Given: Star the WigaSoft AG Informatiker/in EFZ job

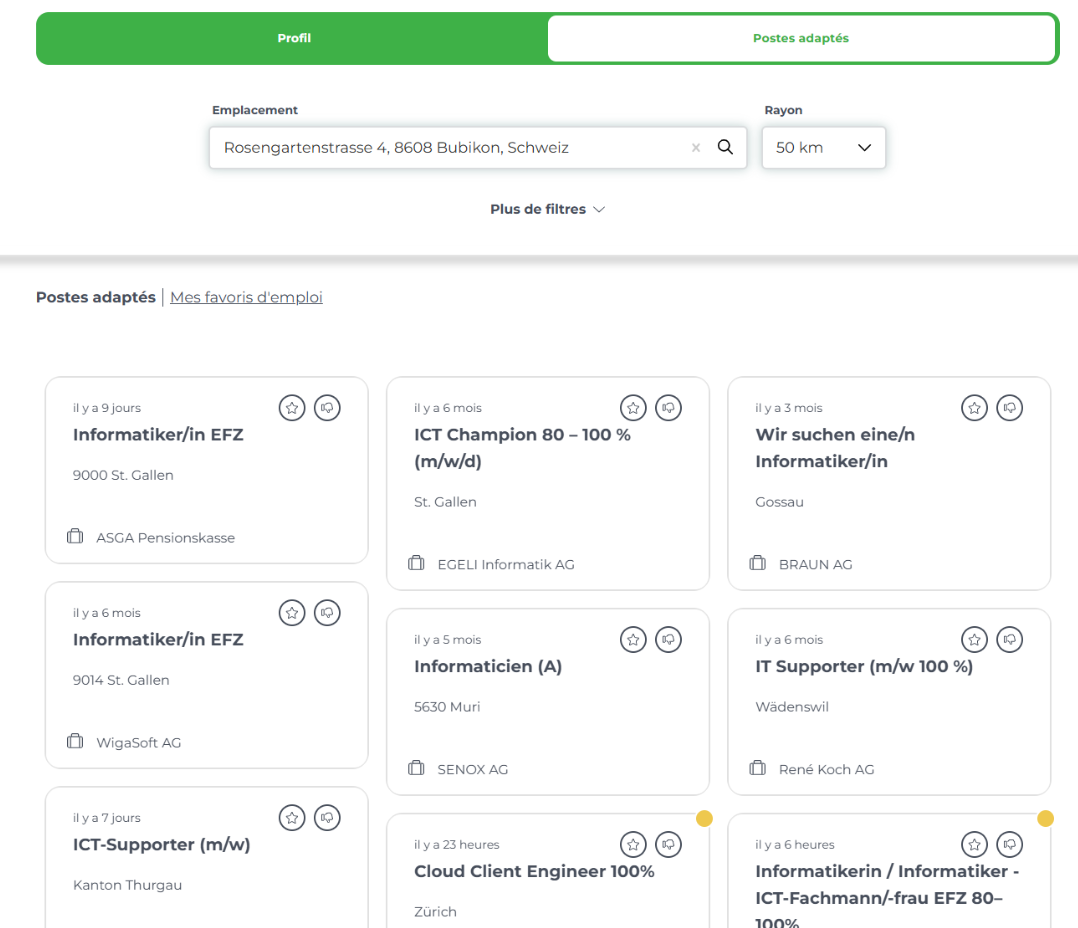Looking at the screenshot, I should coord(292,613).
